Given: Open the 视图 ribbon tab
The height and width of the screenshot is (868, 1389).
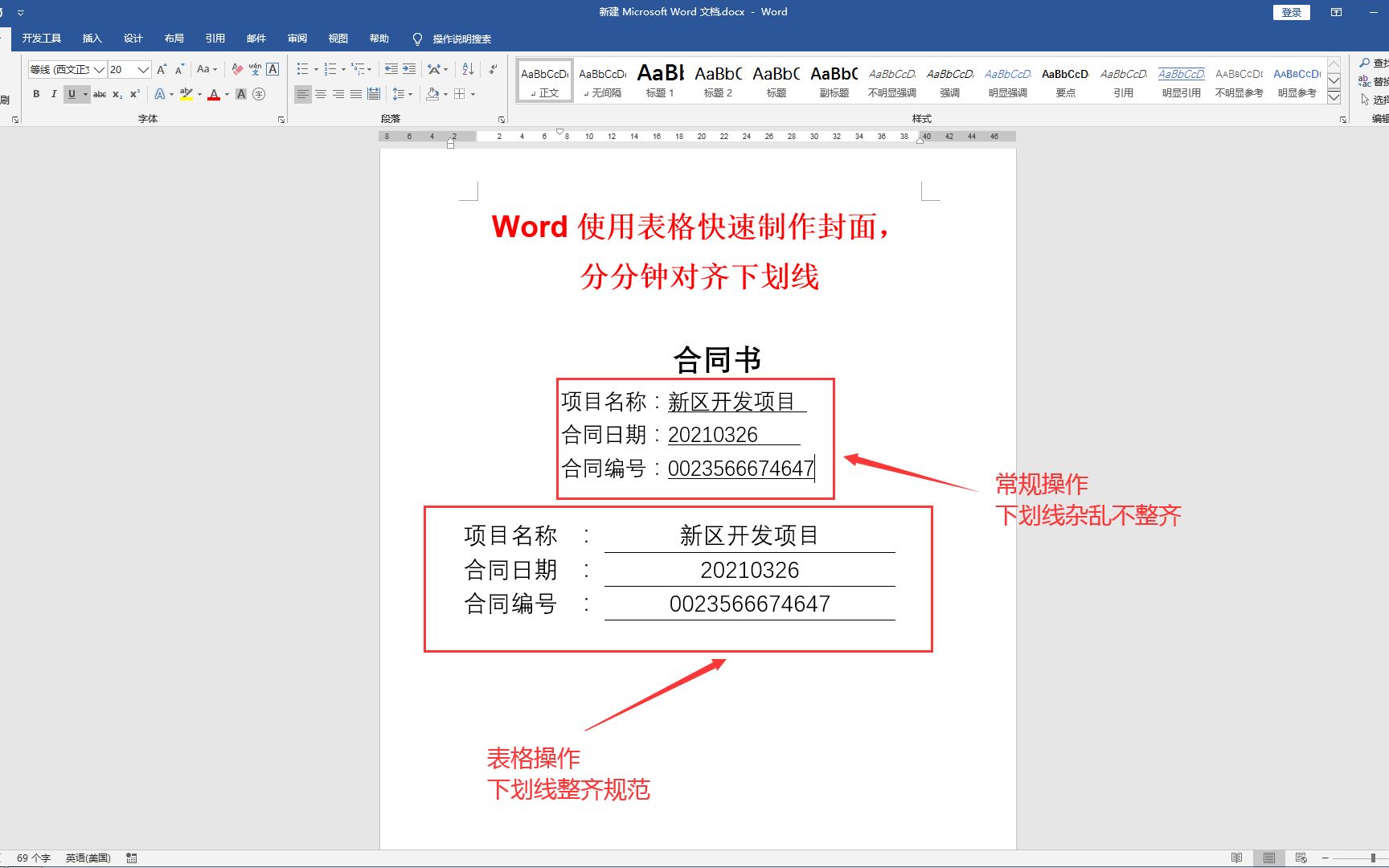Looking at the screenshot, I should [338, 39].
